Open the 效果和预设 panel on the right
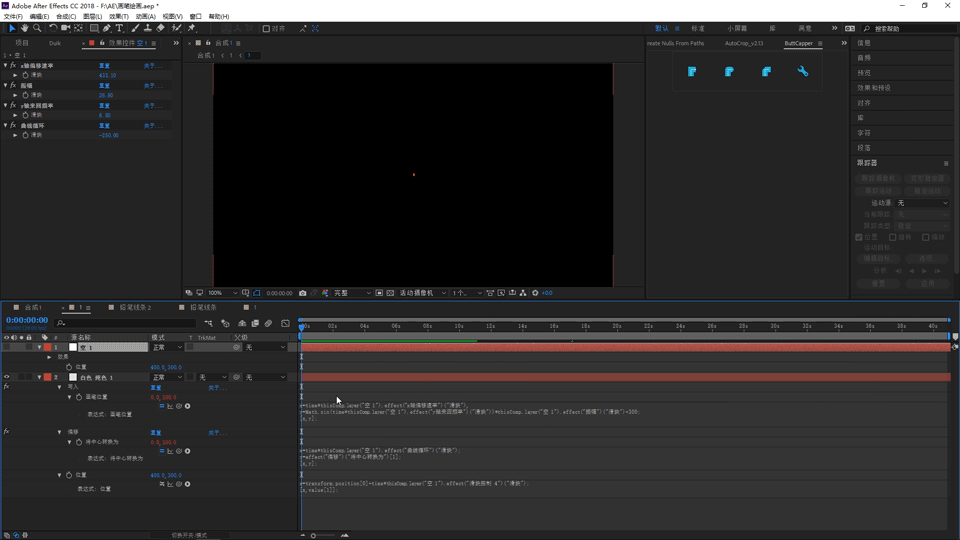The image size is (960, 540). click(874, 88)
